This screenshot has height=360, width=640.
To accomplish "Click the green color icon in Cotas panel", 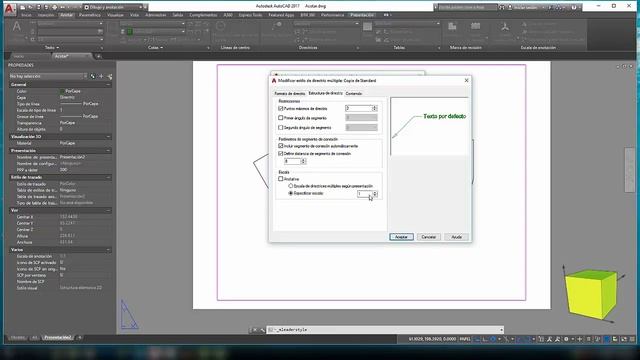I will (130, 31).
